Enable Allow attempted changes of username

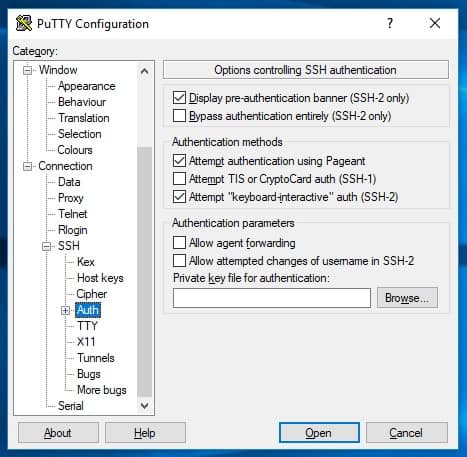point(179,261)
